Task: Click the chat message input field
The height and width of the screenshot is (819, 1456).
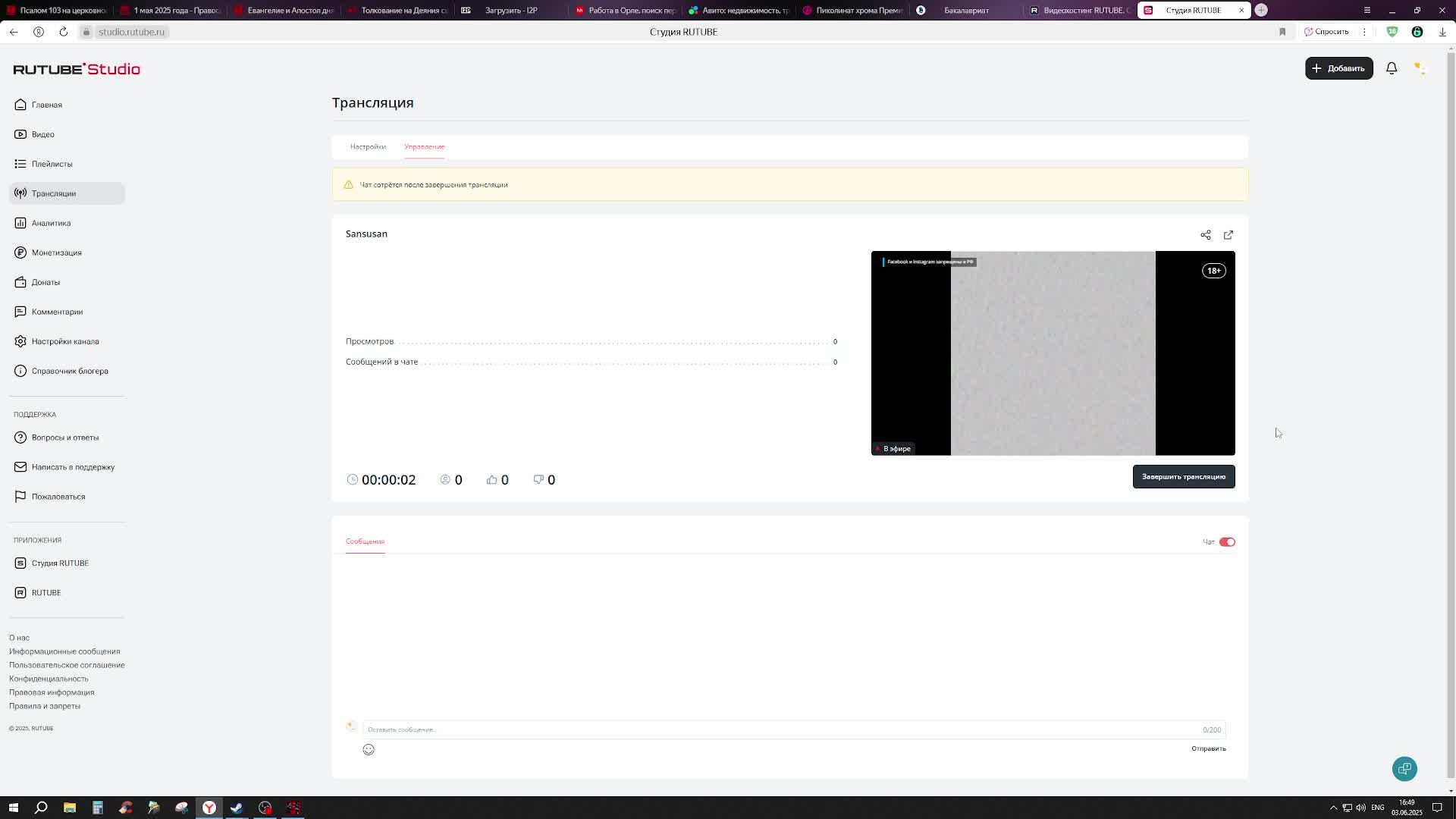Action: pos(781,730)
